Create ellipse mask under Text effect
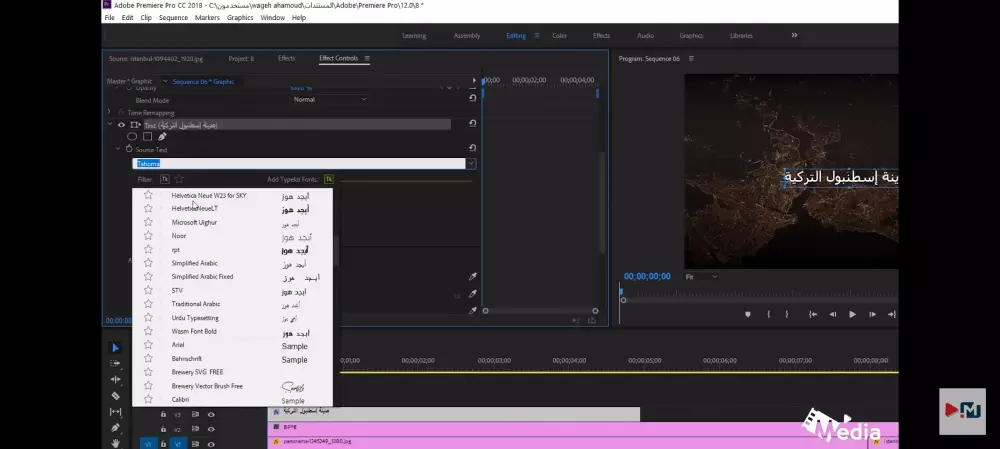Image resolution: width=1000 pixels, height=449 pixels. (x=132, y=136)
